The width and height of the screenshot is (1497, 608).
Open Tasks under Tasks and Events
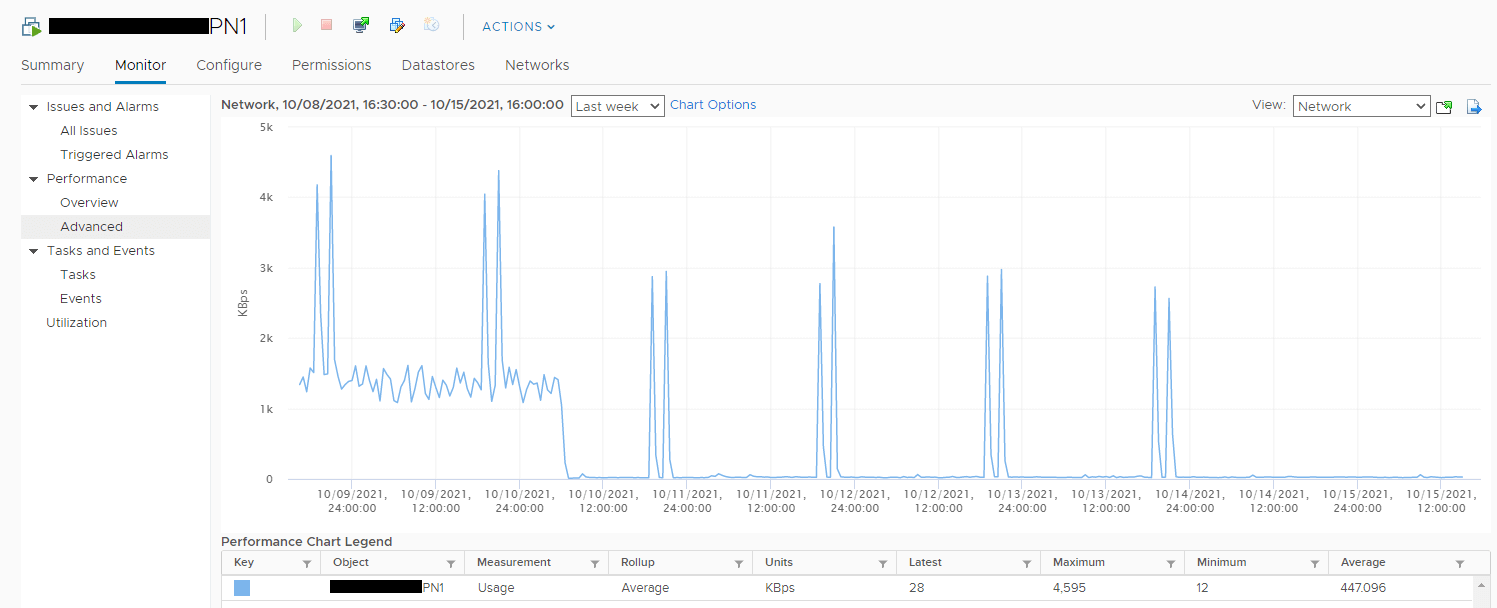[78, 275]
